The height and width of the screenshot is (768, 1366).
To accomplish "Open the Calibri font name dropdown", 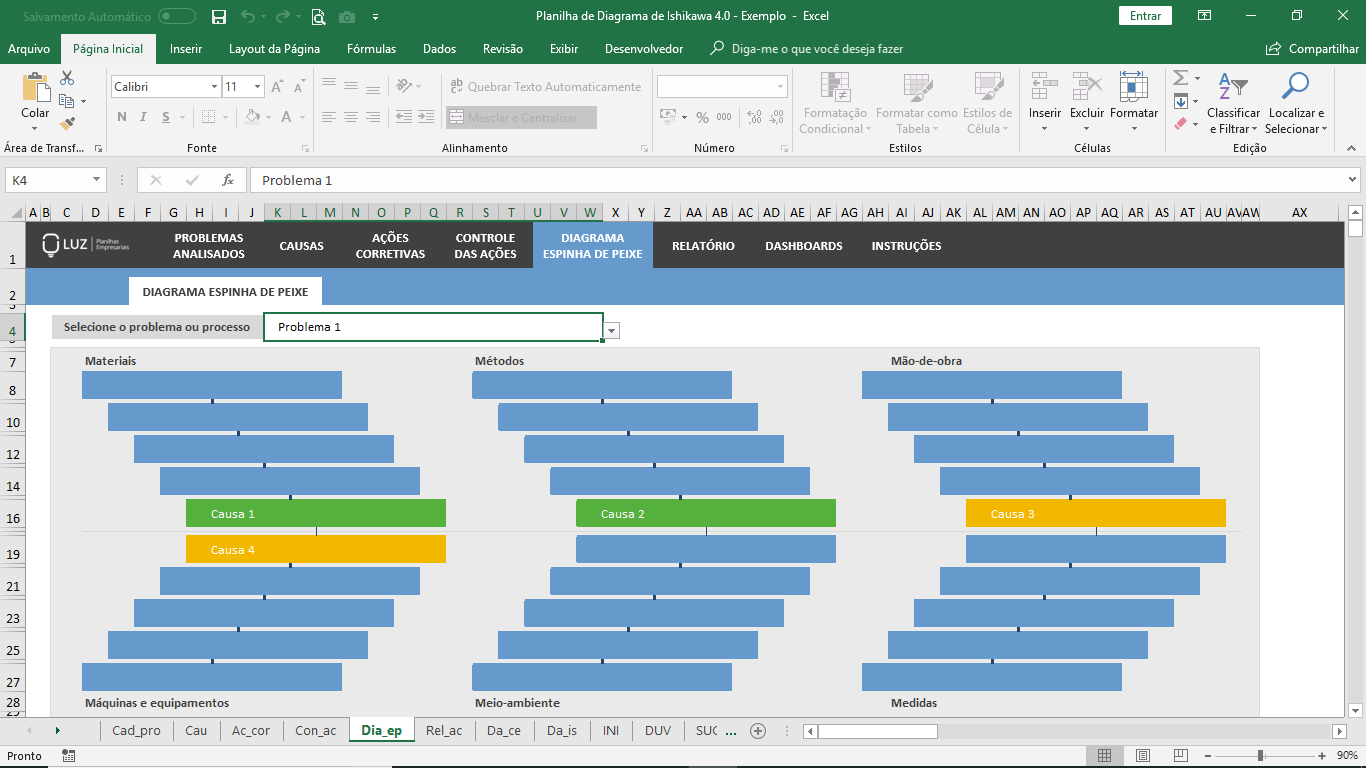I will point(214,87).
